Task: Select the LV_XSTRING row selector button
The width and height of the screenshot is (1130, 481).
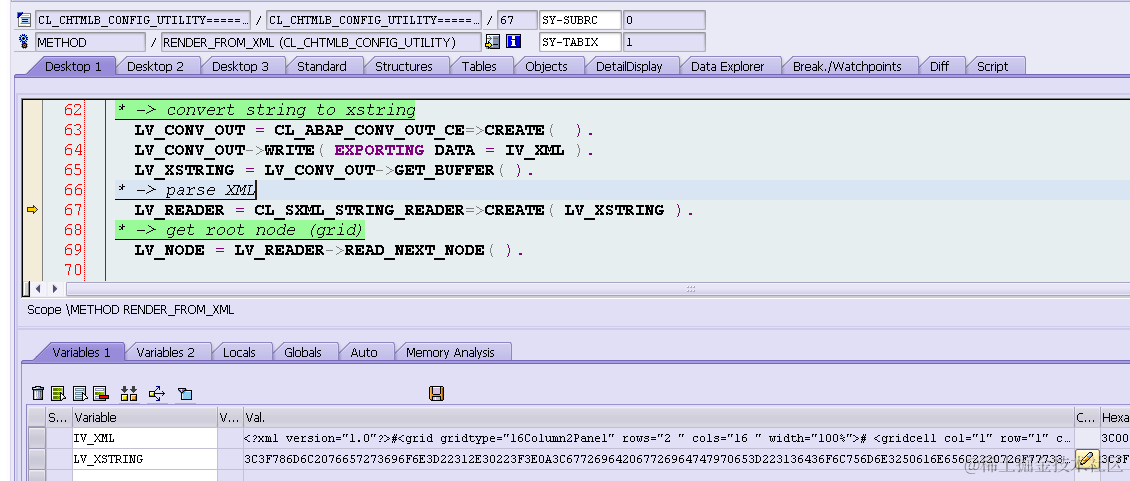Action: point(37,459)
